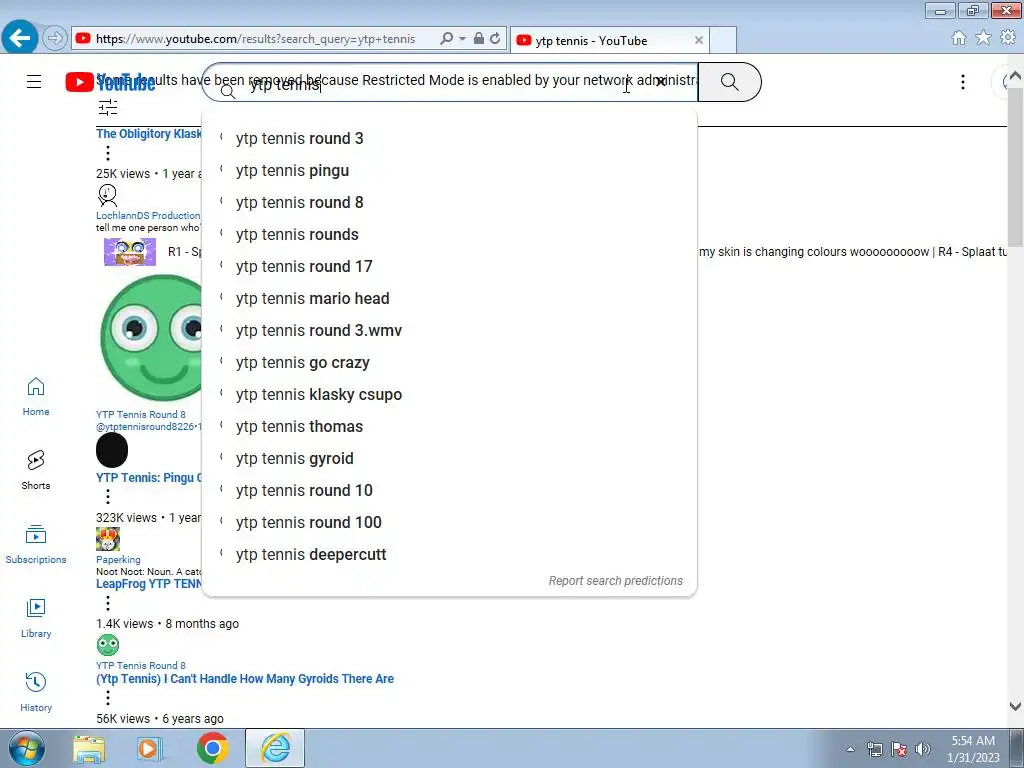1024x768 pixels.
Task: Open a new blank browser tab
Action: pos(723,40)
